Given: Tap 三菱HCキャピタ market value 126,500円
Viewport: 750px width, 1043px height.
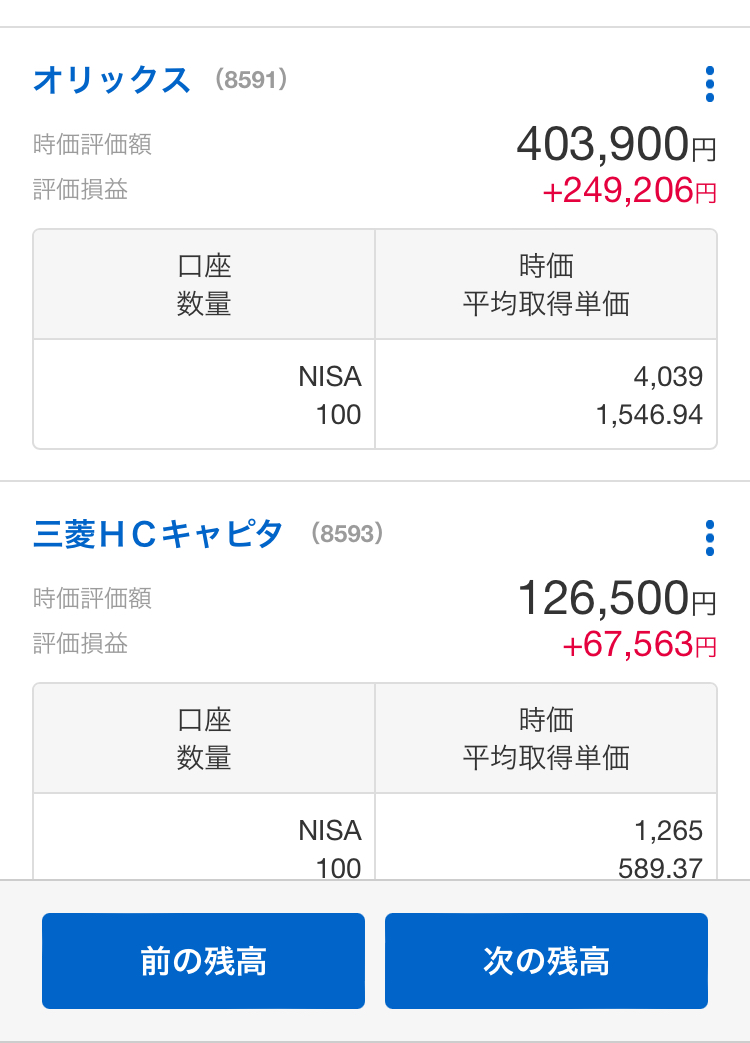Looking at the screenshot, I should [616, 600].
